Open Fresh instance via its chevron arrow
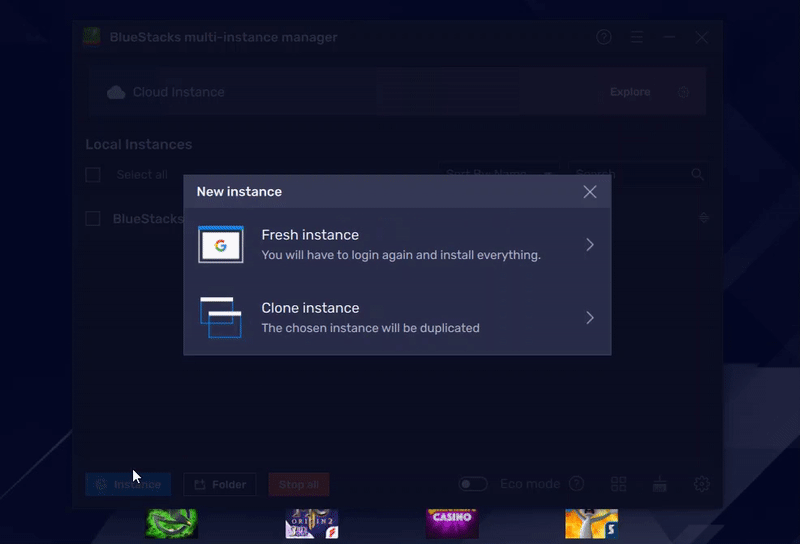Screen dimensions: 800x544 click(590, 244)
